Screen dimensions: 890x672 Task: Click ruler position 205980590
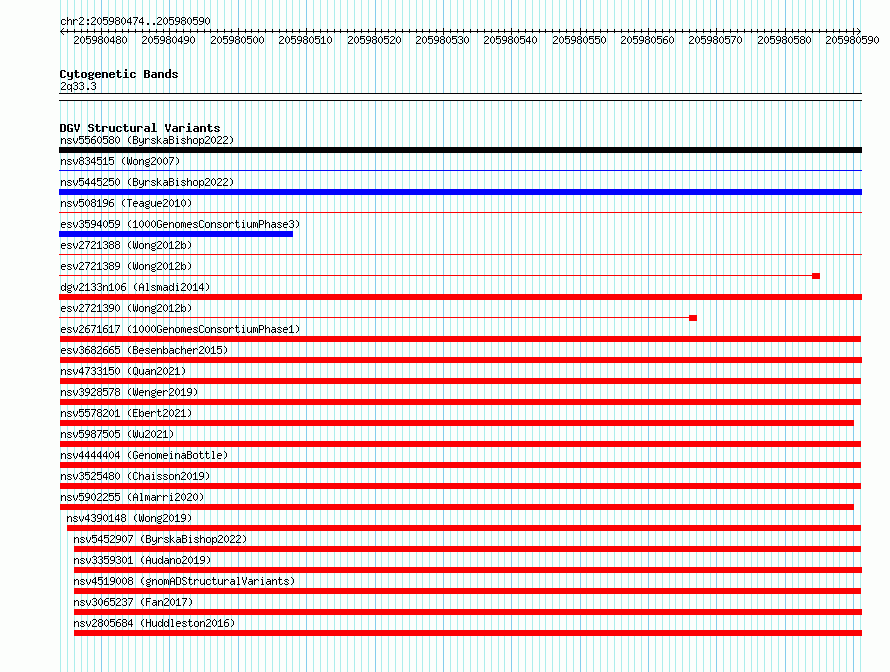852,40
